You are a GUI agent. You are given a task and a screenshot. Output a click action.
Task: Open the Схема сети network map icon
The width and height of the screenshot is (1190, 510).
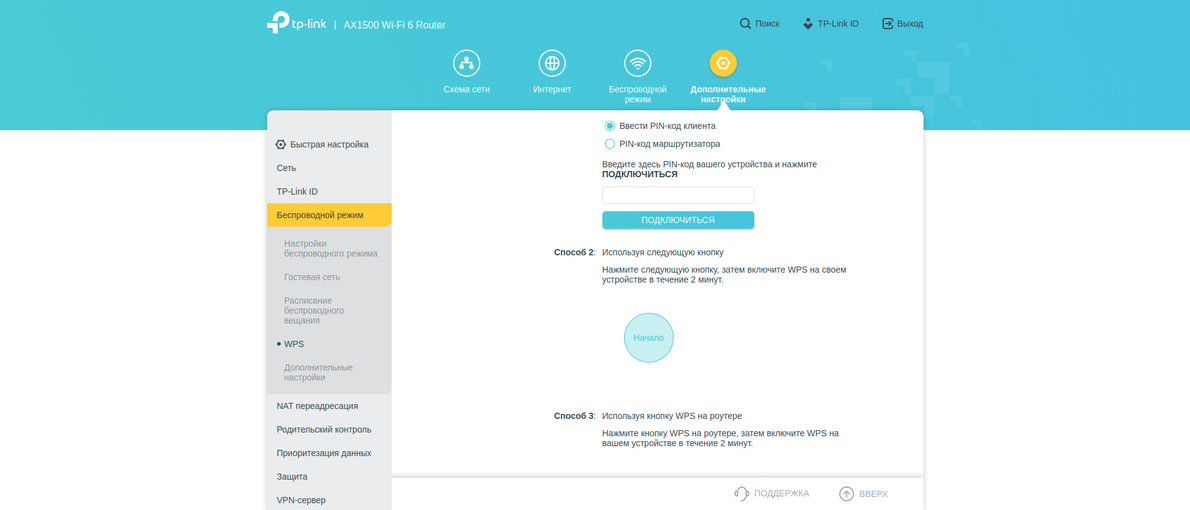tap(466, 63)
